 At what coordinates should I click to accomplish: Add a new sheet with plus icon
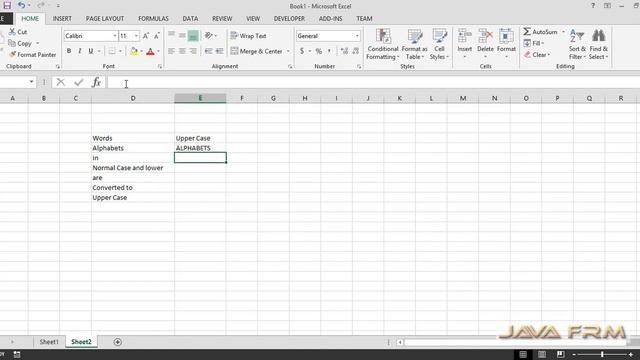point(118,342)
